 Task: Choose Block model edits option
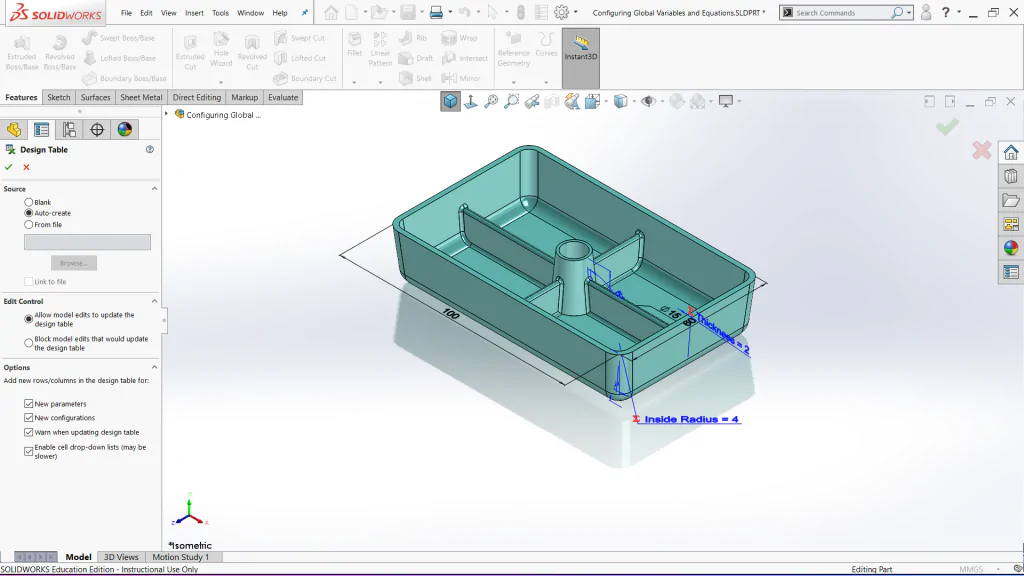coord(29,343)
